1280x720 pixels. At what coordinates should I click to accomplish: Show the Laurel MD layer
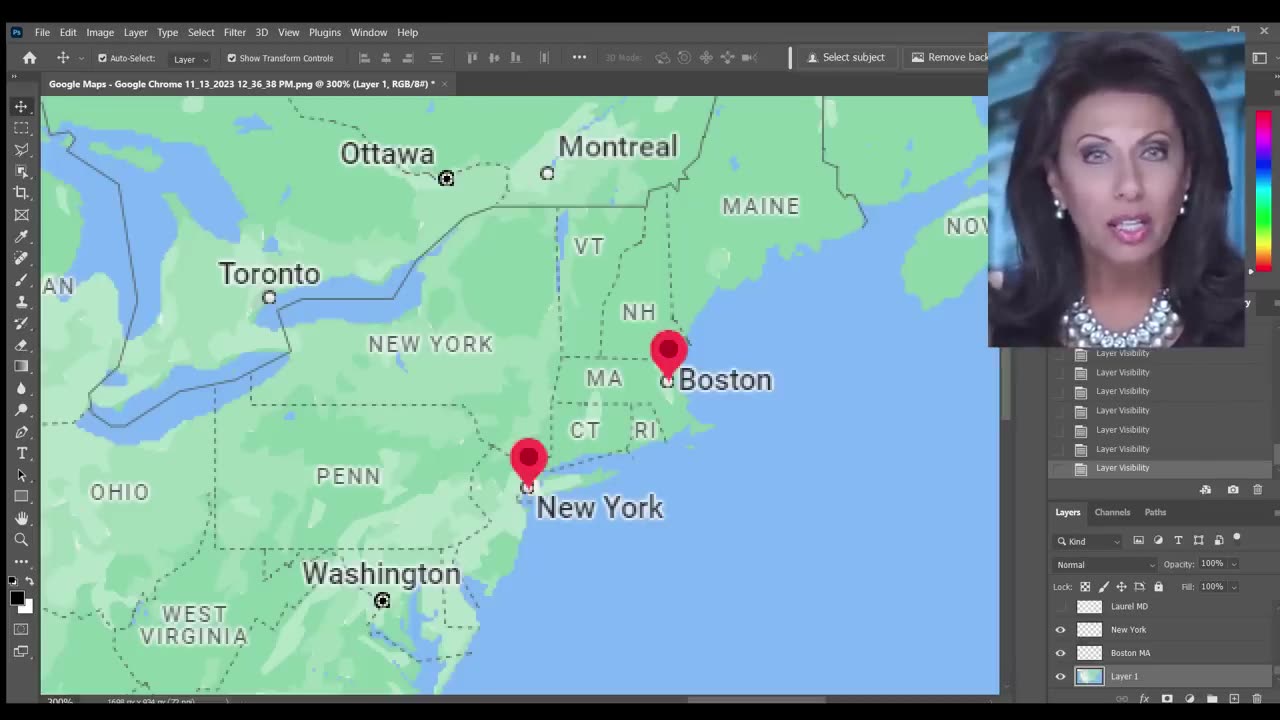coord(1060,606)
